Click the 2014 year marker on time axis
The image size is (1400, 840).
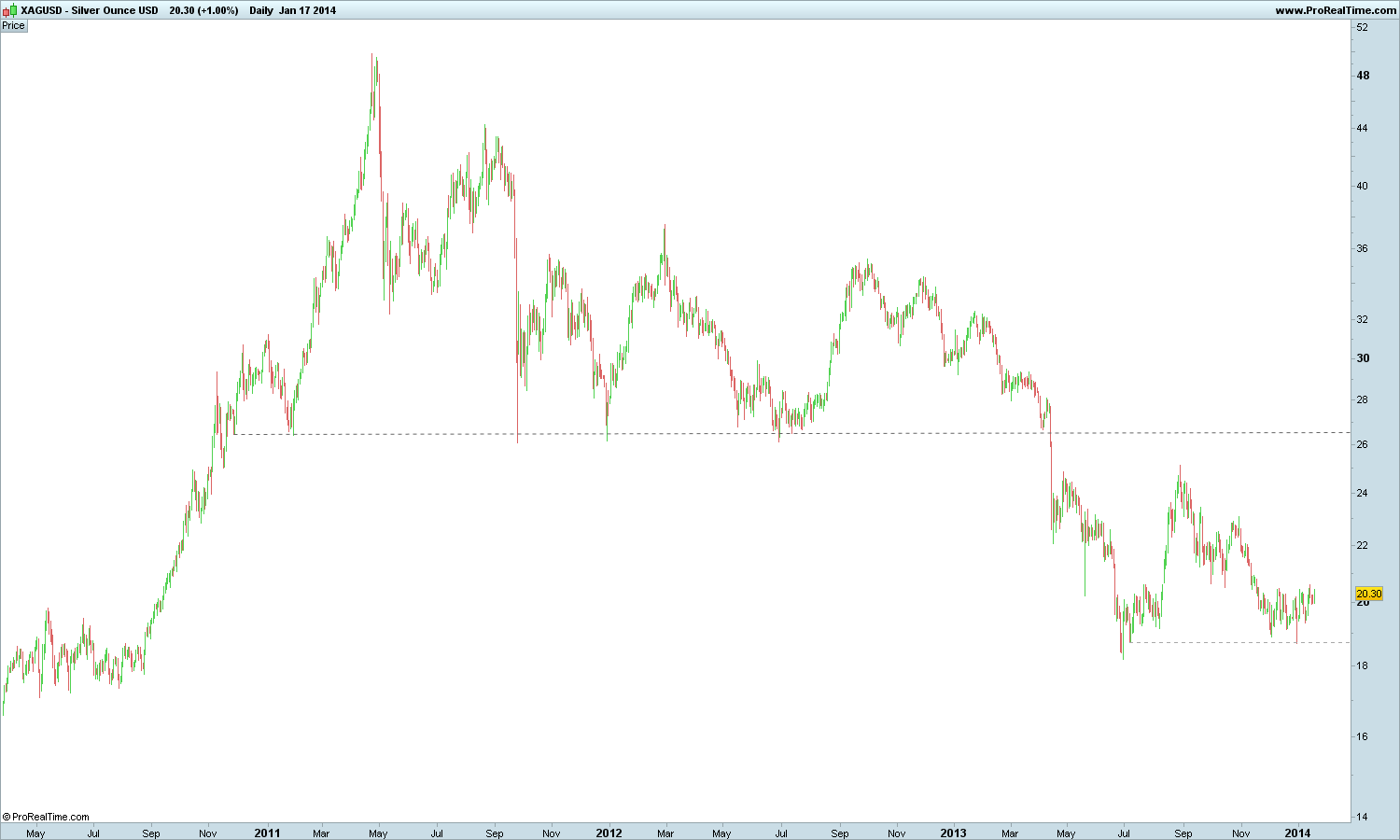click(1297, 833)
